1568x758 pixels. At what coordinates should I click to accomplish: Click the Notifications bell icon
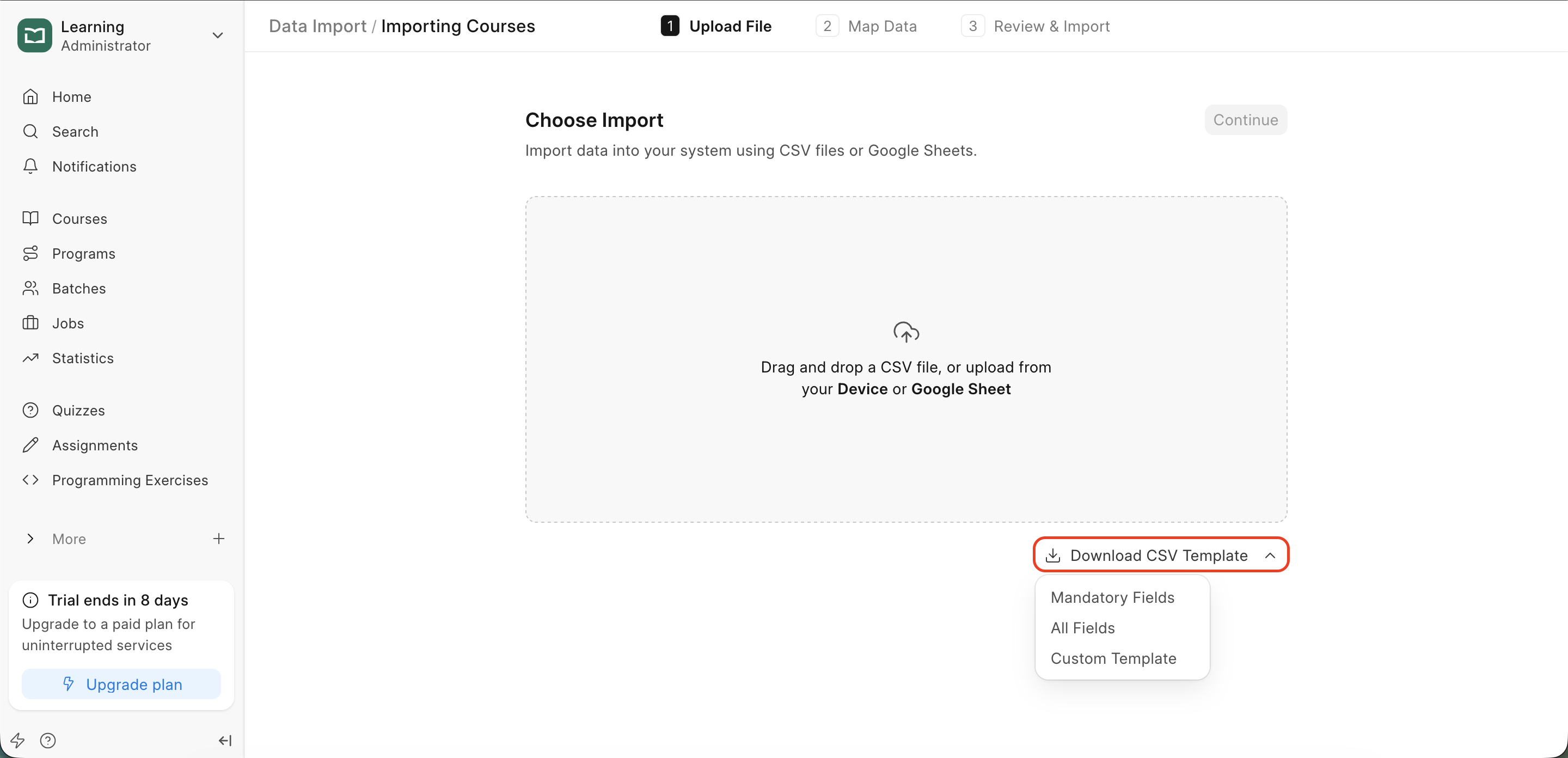(30, 166)
